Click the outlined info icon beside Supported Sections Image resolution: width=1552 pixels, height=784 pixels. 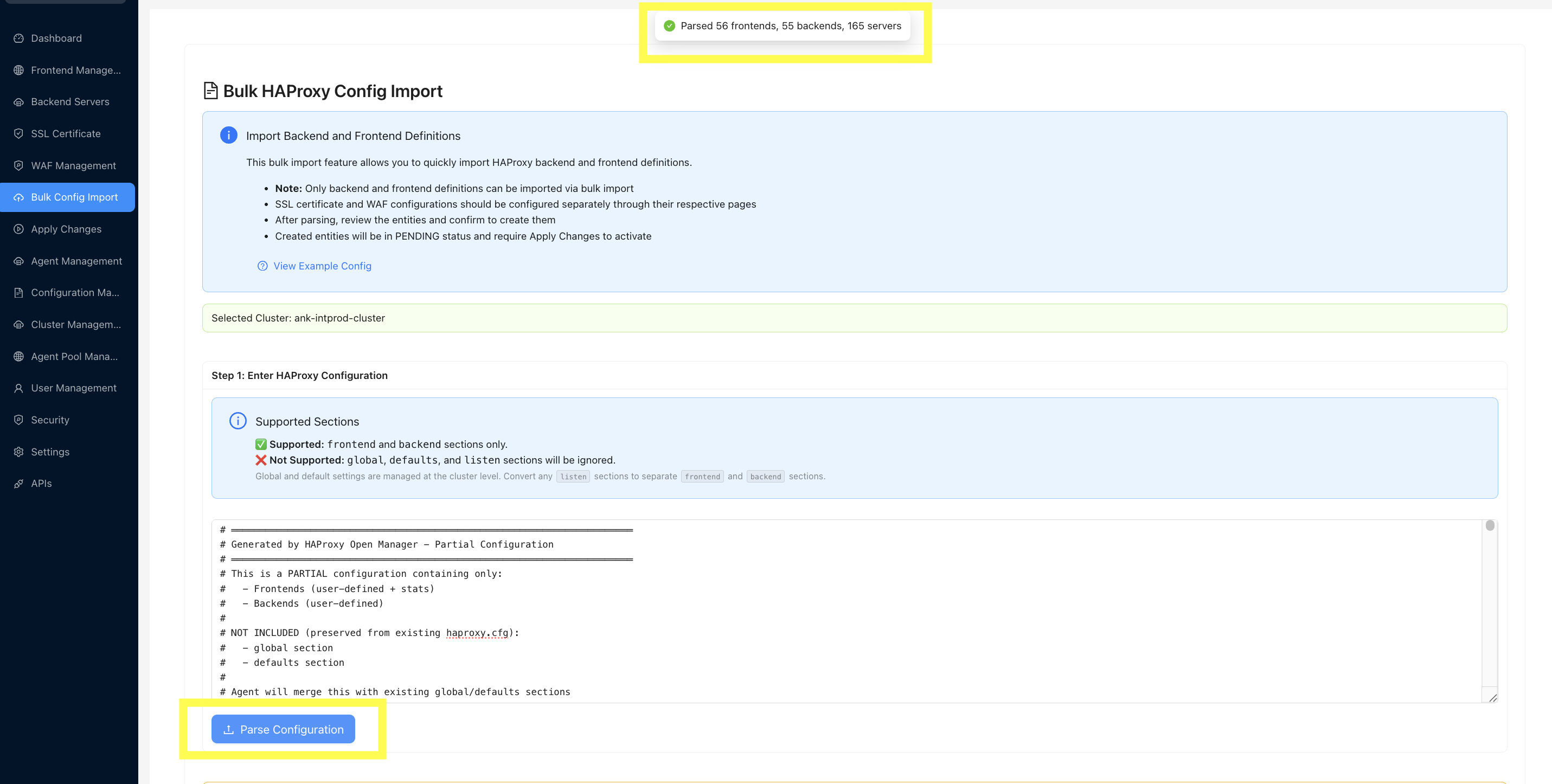coord(238,421)
